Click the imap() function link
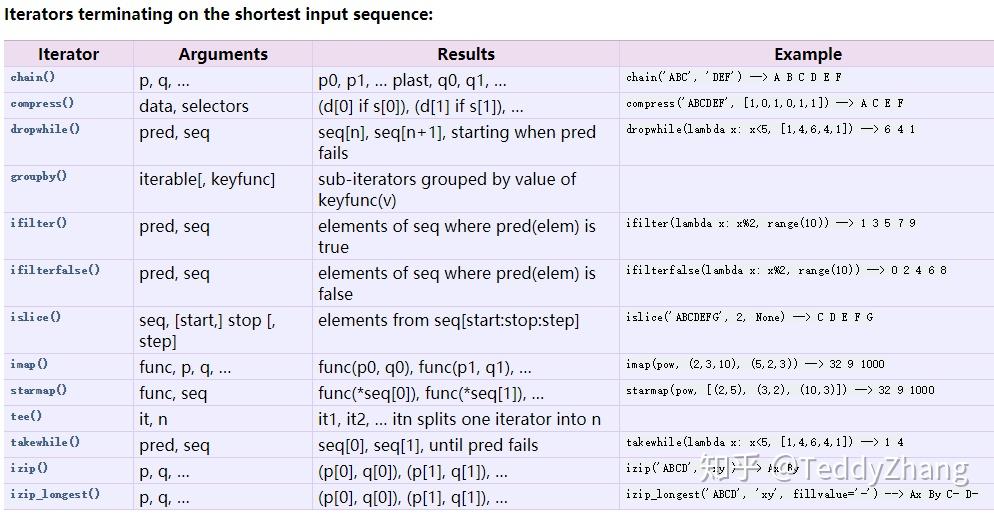Image resolution: width=994 pixels, height=514 pixels. pos(29,364)
